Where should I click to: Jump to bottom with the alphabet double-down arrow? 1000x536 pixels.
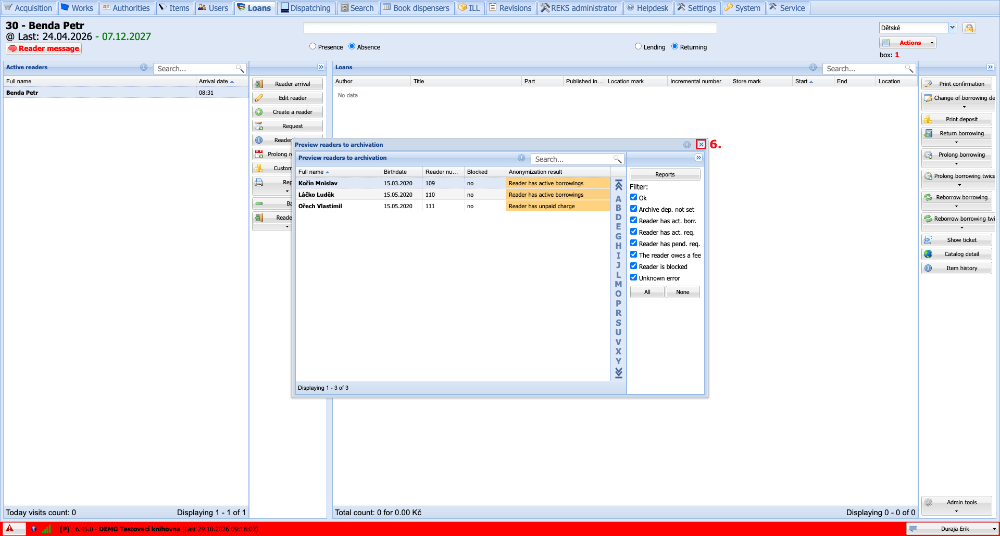[x=618, y=373]
